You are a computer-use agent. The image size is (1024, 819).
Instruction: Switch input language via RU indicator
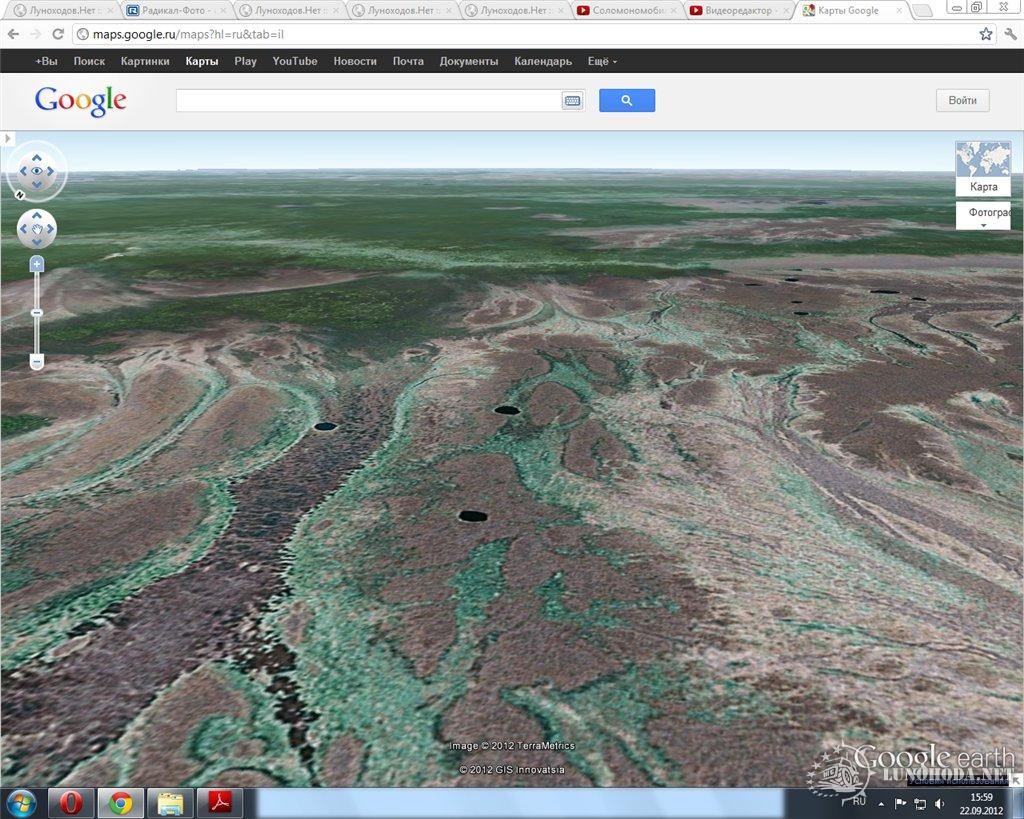[x=859, y=801]
